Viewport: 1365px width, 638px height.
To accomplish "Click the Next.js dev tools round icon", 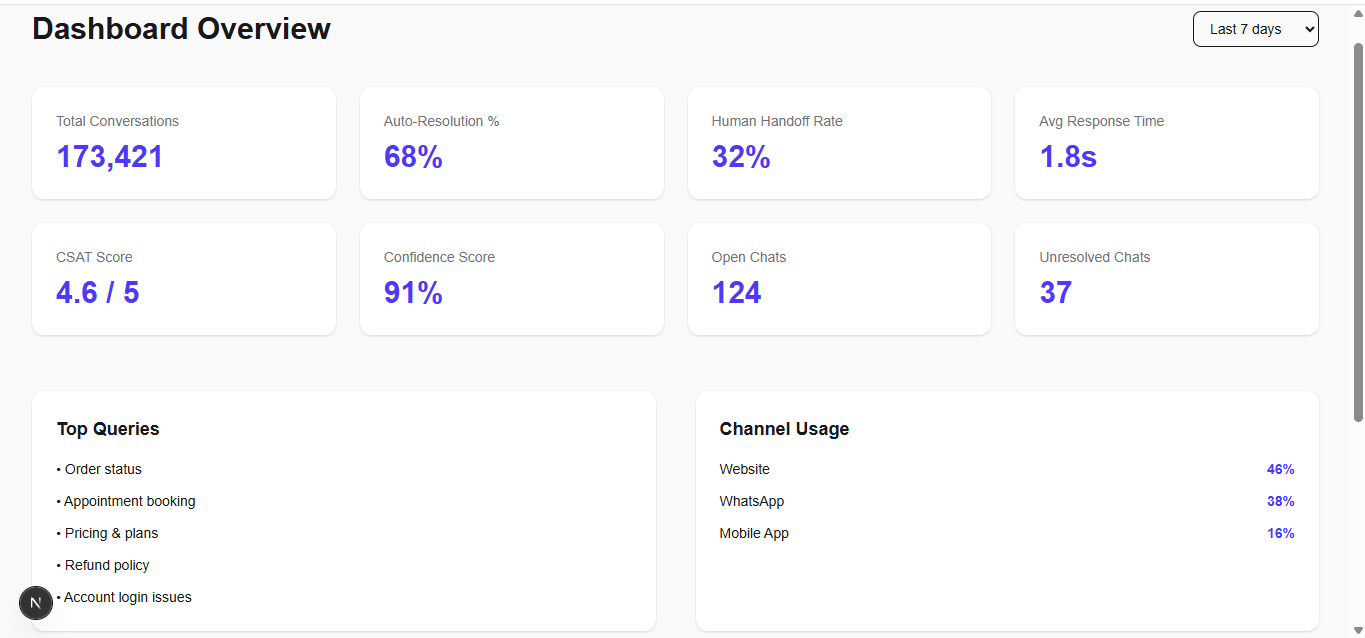I will [36, 603].
